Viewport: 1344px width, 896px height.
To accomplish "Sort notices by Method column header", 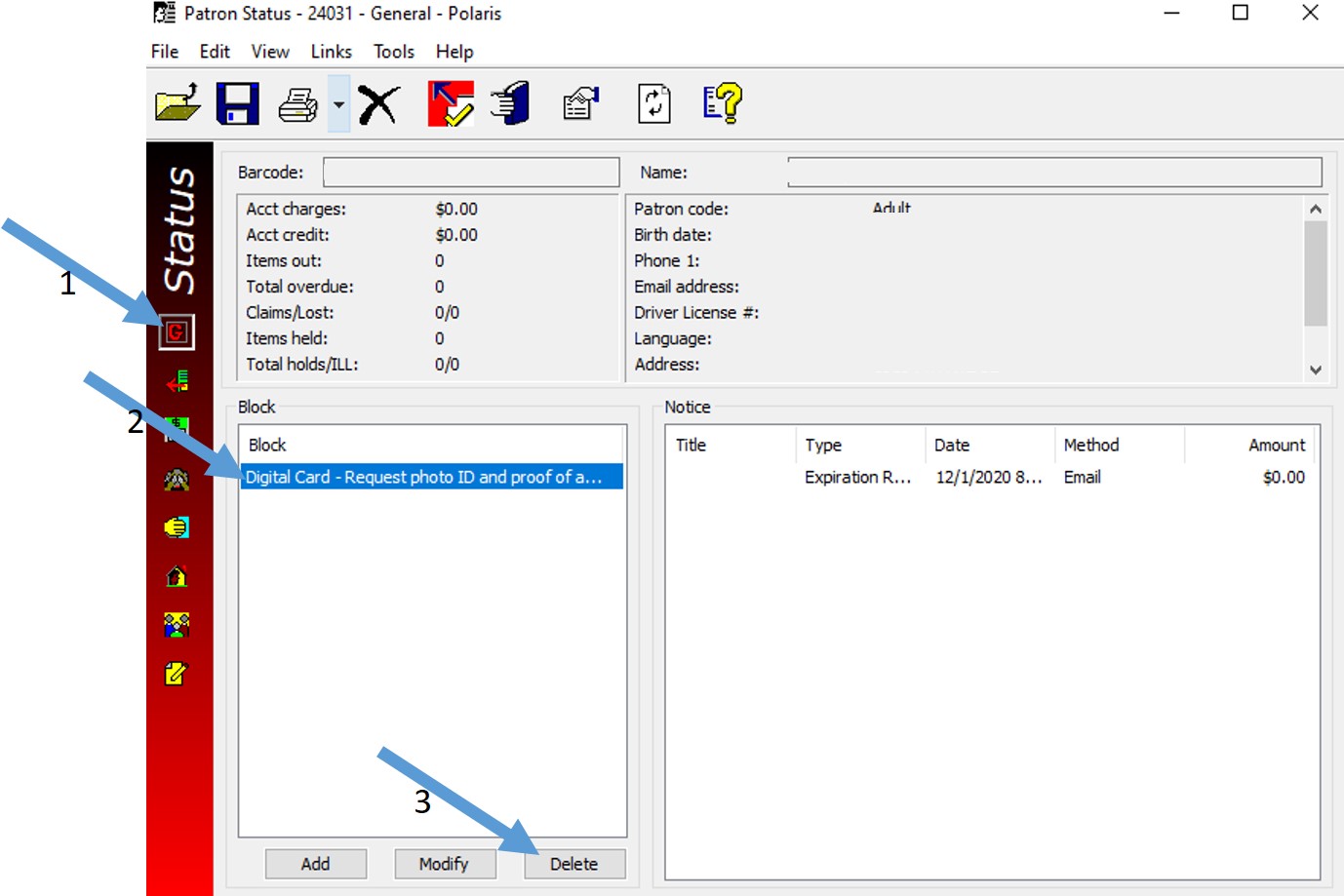I will click(x=1120, y=445).
